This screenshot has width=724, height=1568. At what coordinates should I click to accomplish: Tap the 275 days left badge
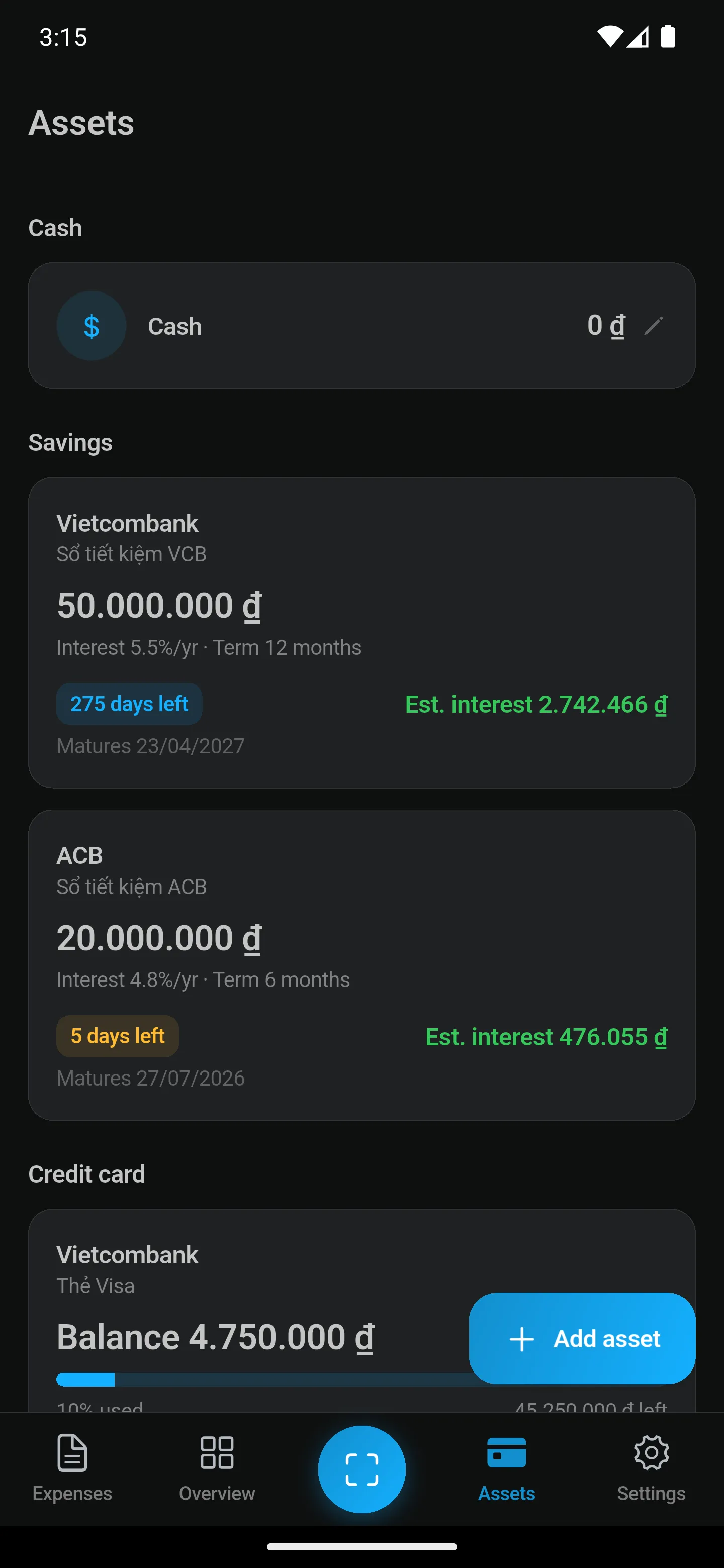tap(129, 704)
